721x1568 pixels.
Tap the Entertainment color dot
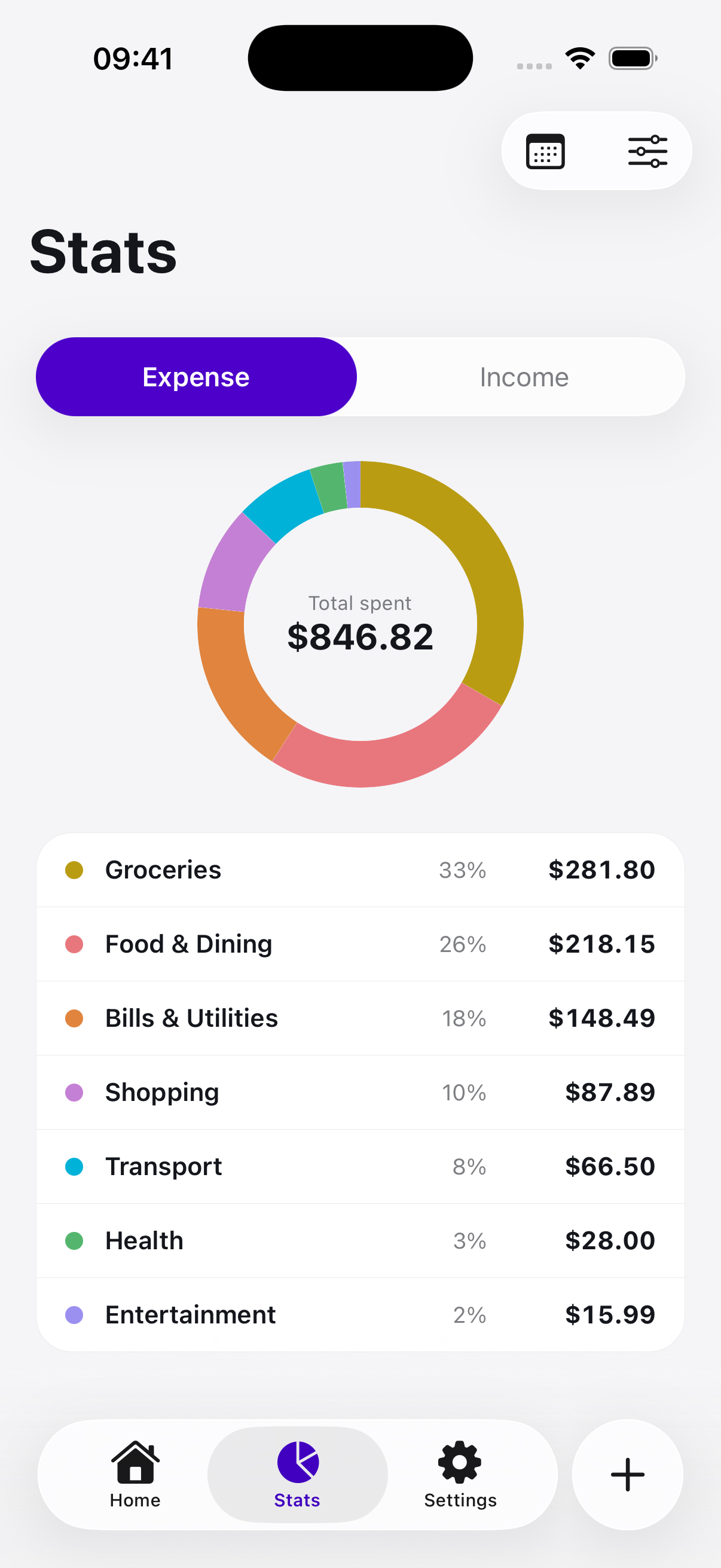(74, 1315)
